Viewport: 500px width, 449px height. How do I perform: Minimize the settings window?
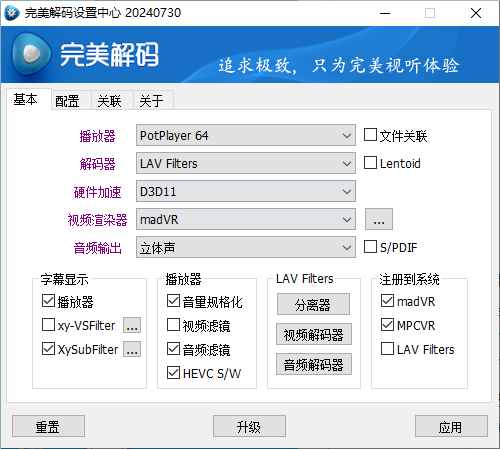tap(385, 13)
